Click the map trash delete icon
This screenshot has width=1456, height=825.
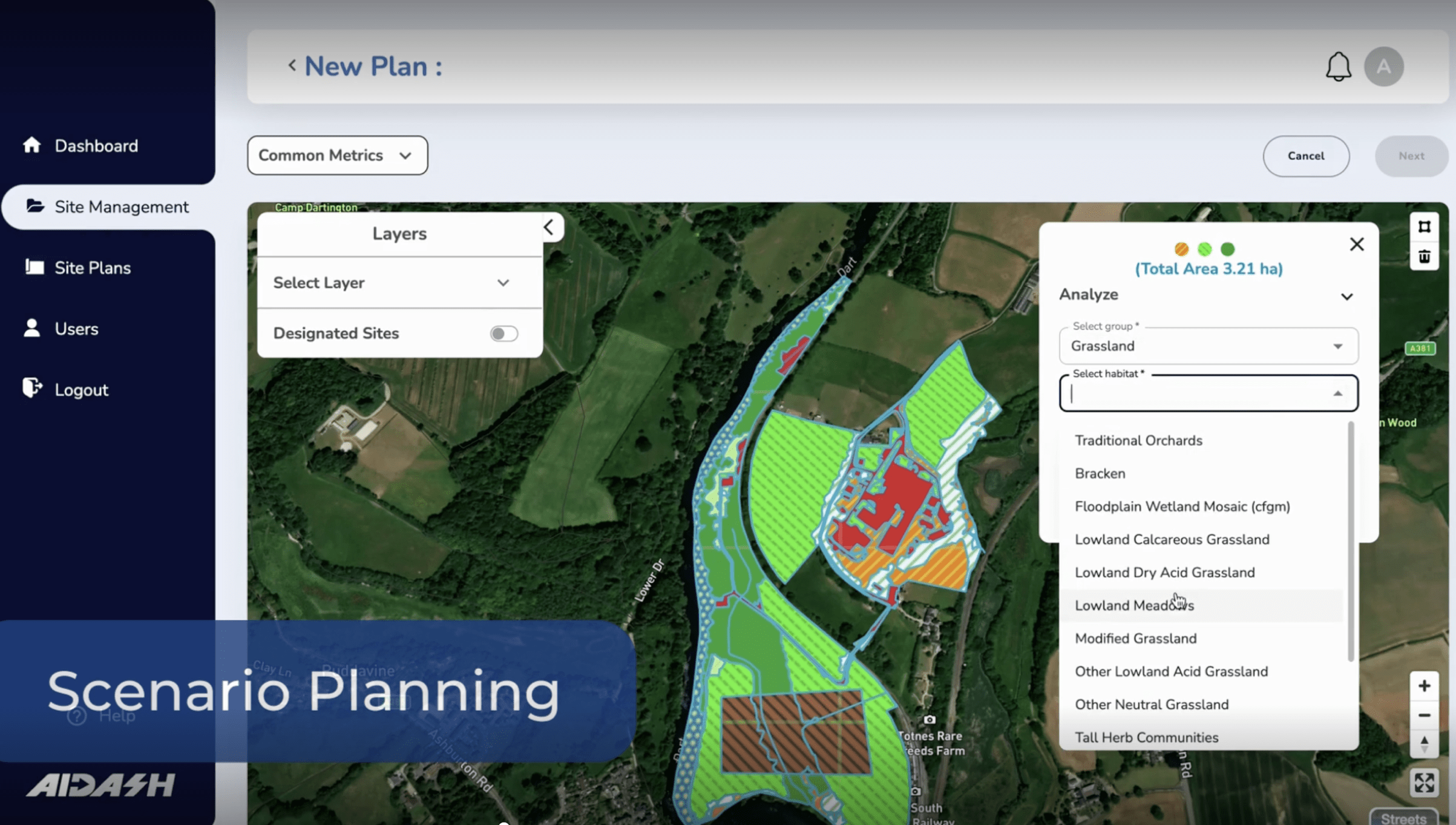coord(1424,257)
